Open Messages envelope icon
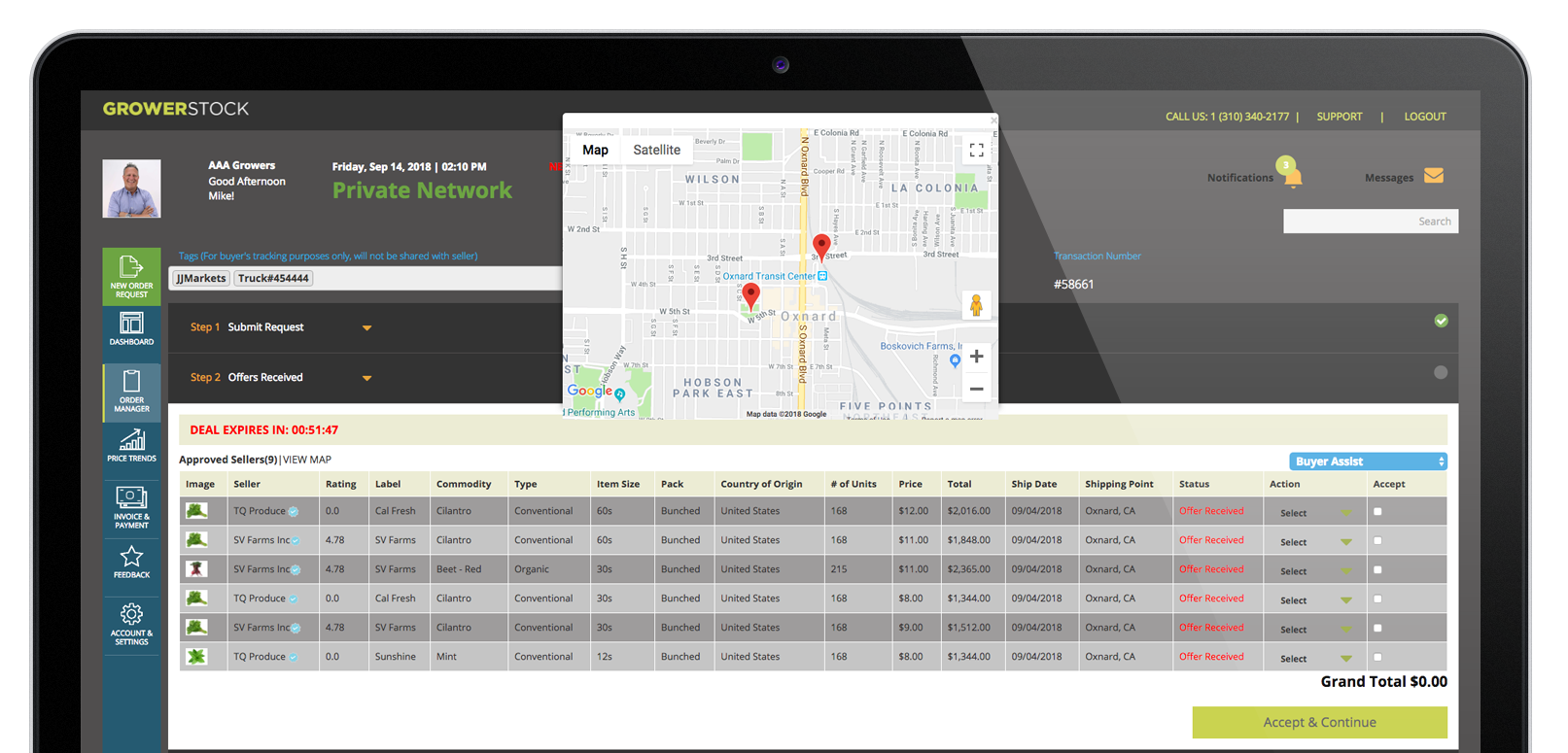Screen dimensions: 1568x753 (1434, 176)
